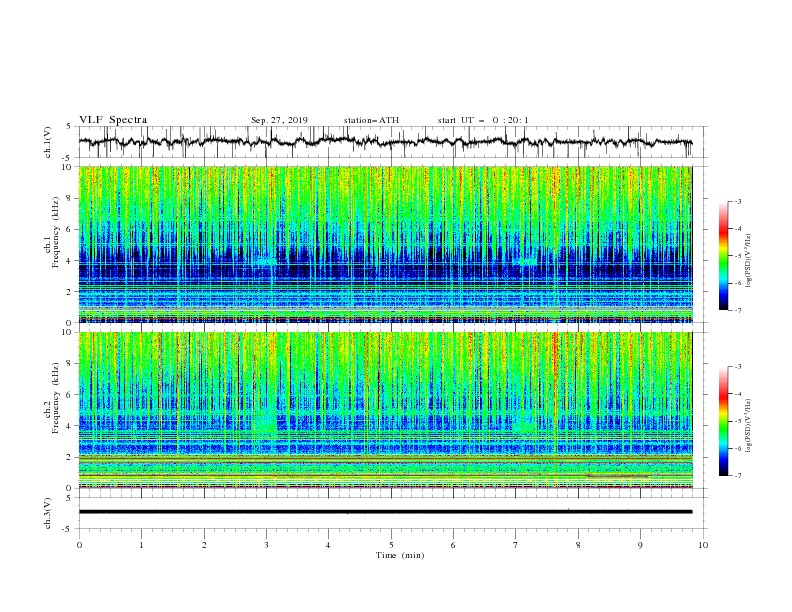Image resolution: width=792 pixels, height=612 pixels.
Task: Click the 'VLF Spectra' title text
Action: point(113,120)
